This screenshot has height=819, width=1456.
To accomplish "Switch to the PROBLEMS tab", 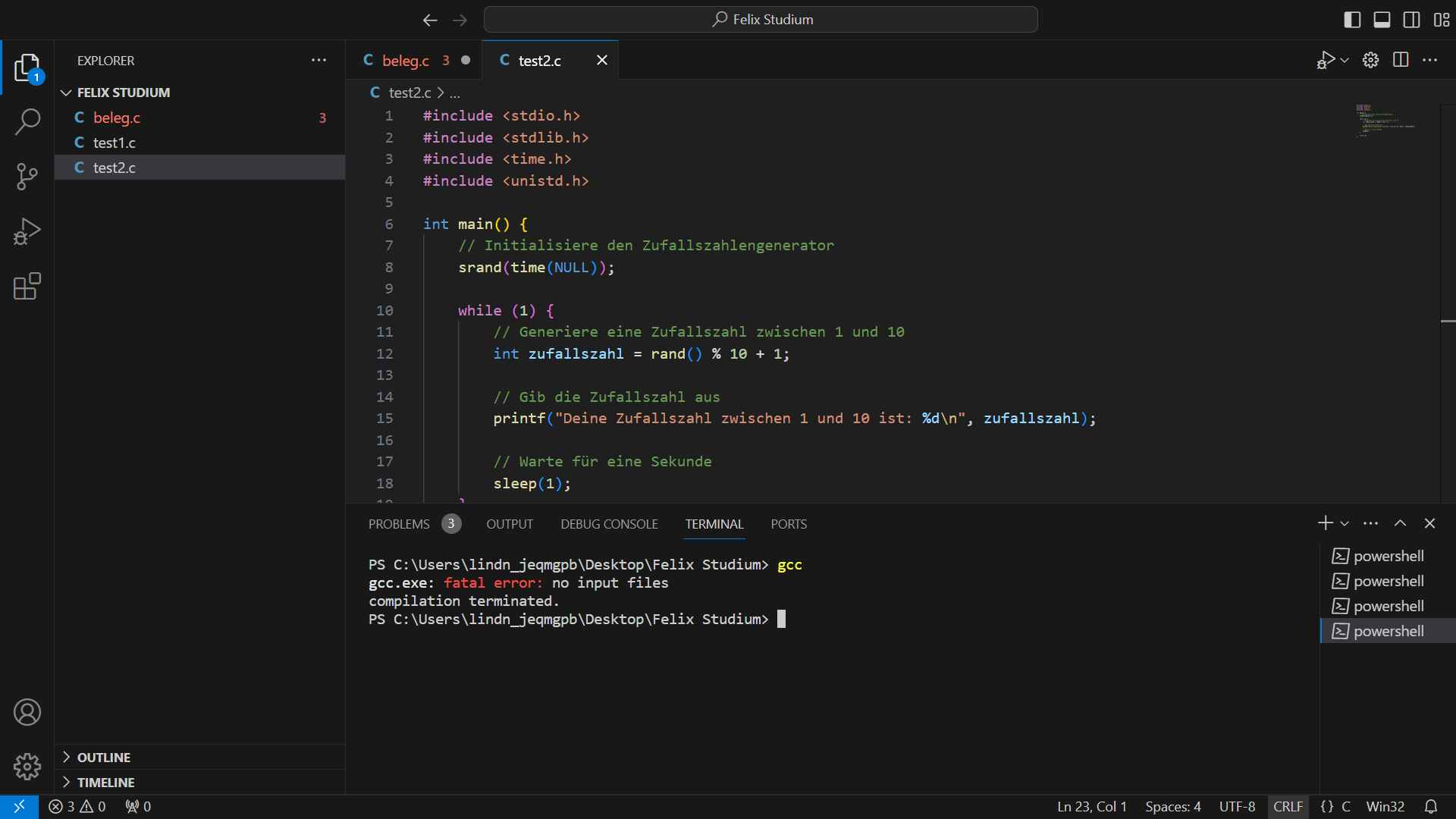I will pyautogui.click(x=399, y=524).
